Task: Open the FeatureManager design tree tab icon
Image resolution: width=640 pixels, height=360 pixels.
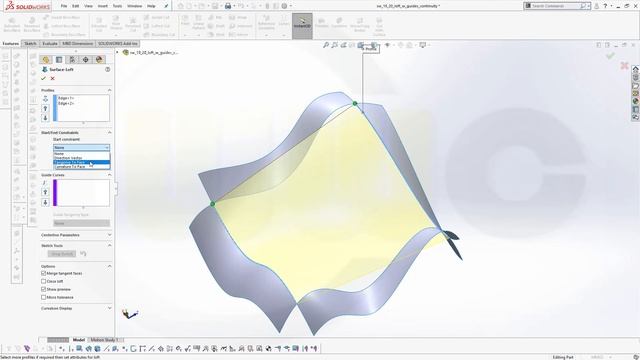Action: (46, 60)
